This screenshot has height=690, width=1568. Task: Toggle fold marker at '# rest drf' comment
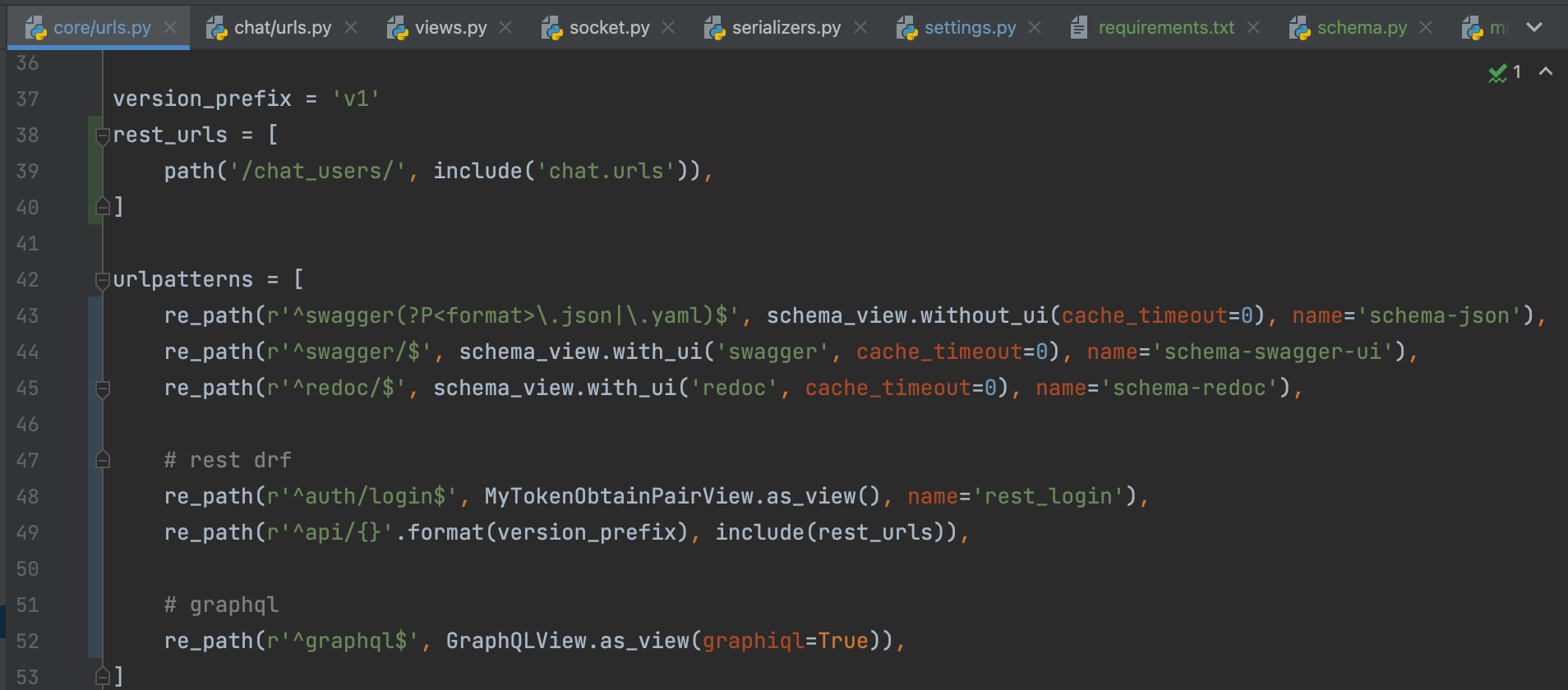tap(103, 459)
